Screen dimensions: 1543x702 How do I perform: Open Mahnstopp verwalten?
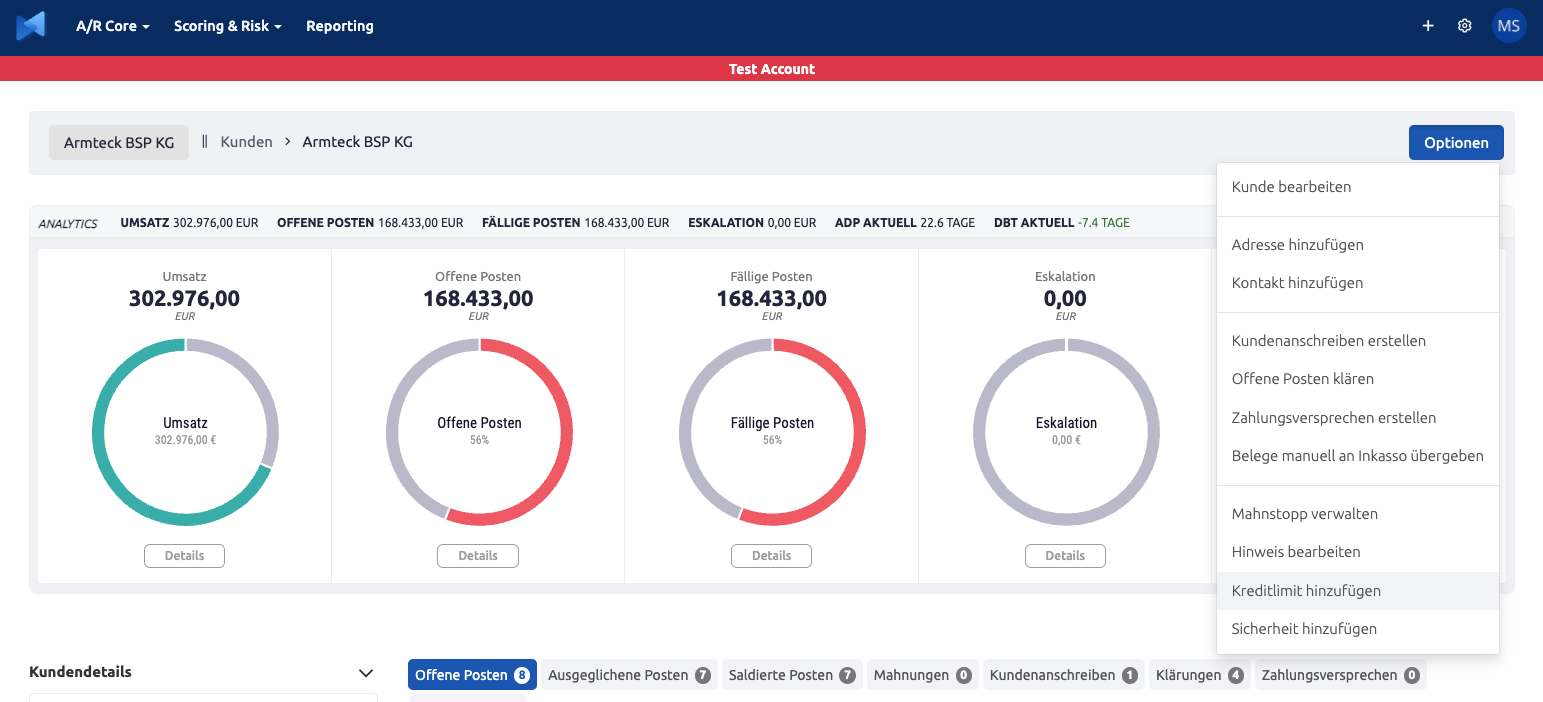1358,514
